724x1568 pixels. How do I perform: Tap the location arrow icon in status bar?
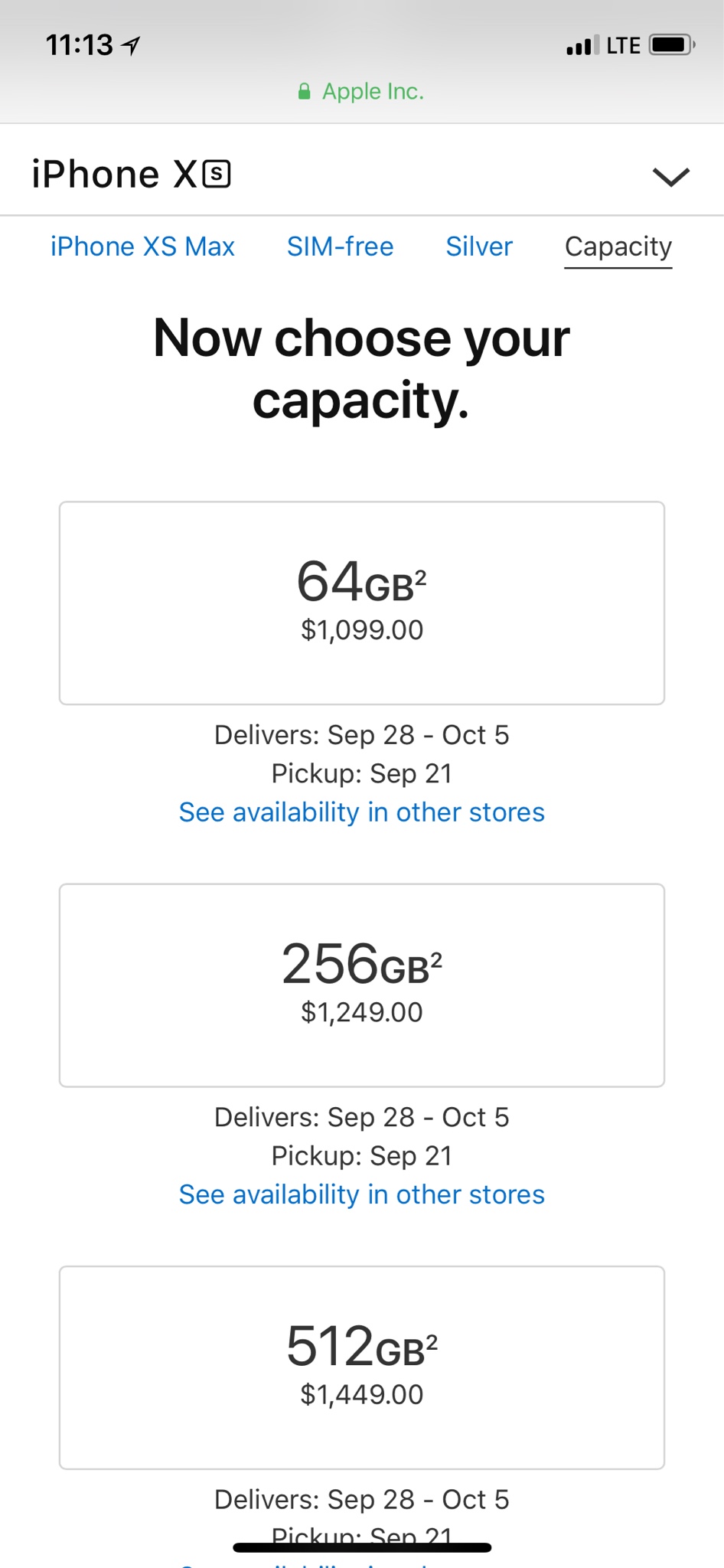(132, 46)
